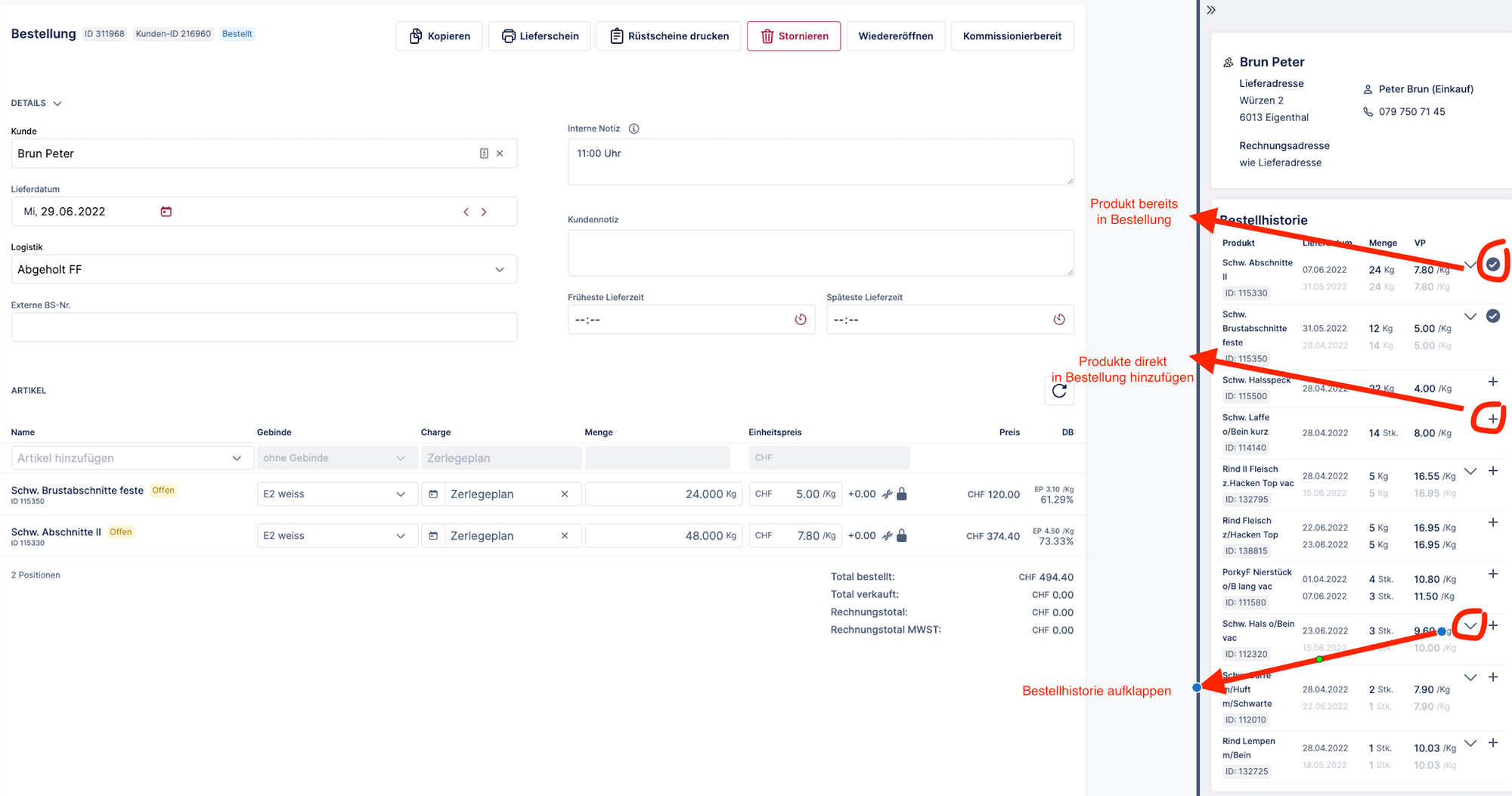Click the Stornieren button
Viewport: 1512px width, 796px height.
(793, 36)
